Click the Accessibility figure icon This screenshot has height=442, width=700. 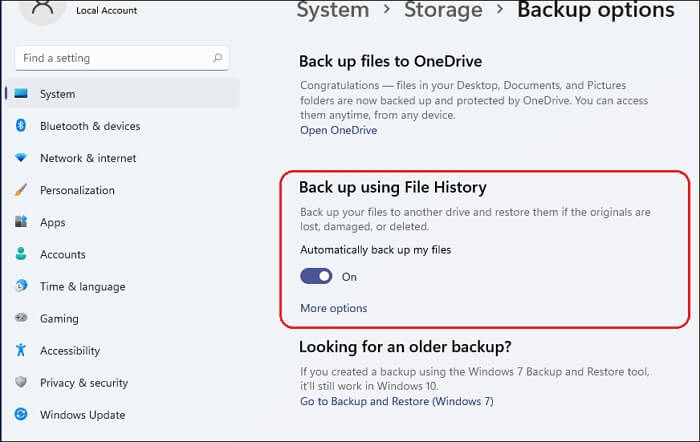(21, 351)
